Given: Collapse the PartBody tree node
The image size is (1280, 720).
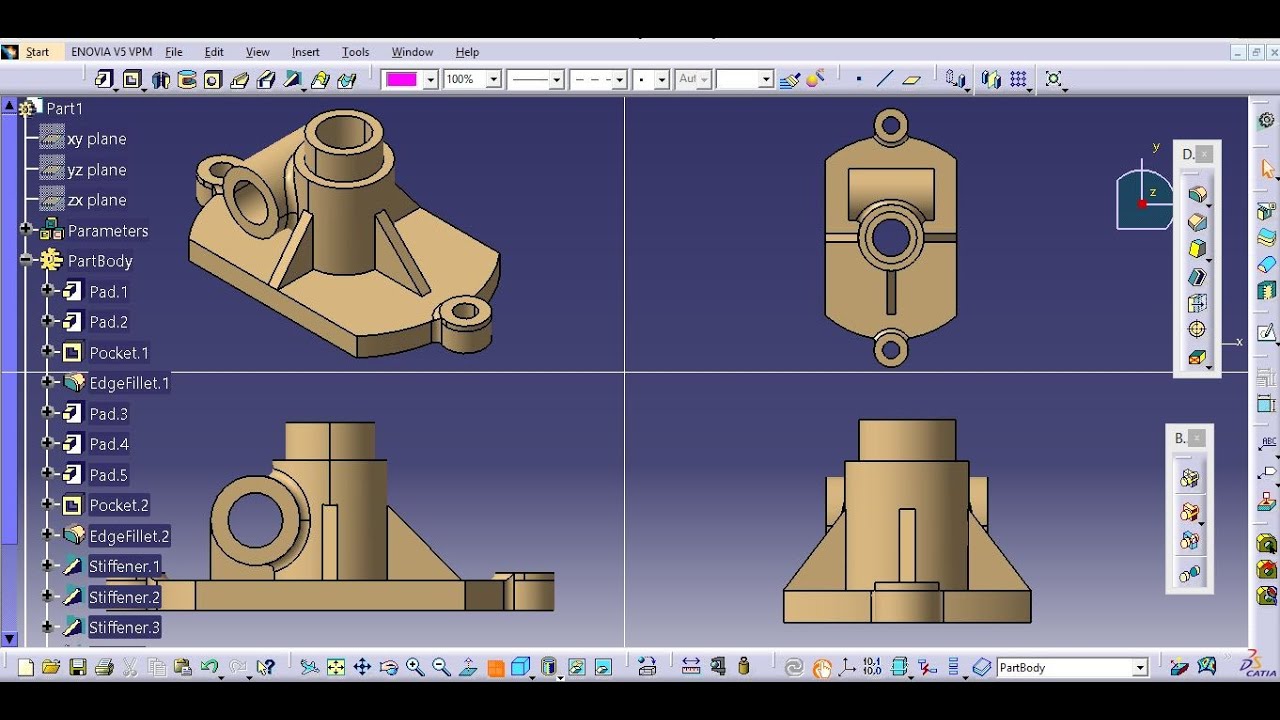Looking at the screenshot, I should [x=26, y=260].
